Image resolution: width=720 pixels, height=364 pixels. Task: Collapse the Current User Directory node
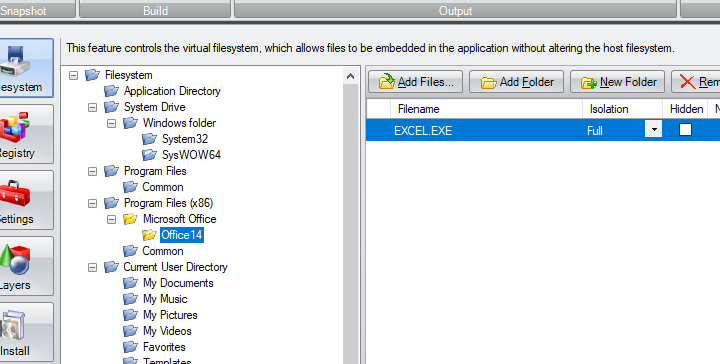coord(92,267)
